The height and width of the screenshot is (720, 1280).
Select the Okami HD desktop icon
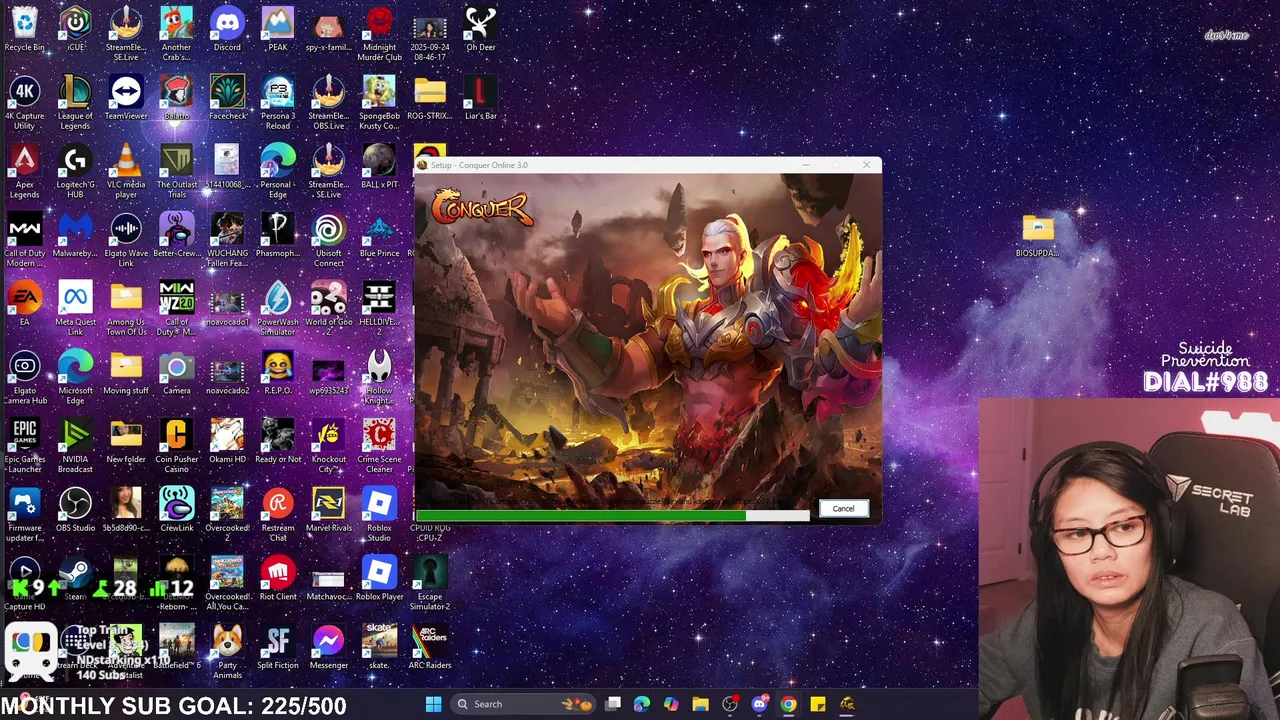227,441
